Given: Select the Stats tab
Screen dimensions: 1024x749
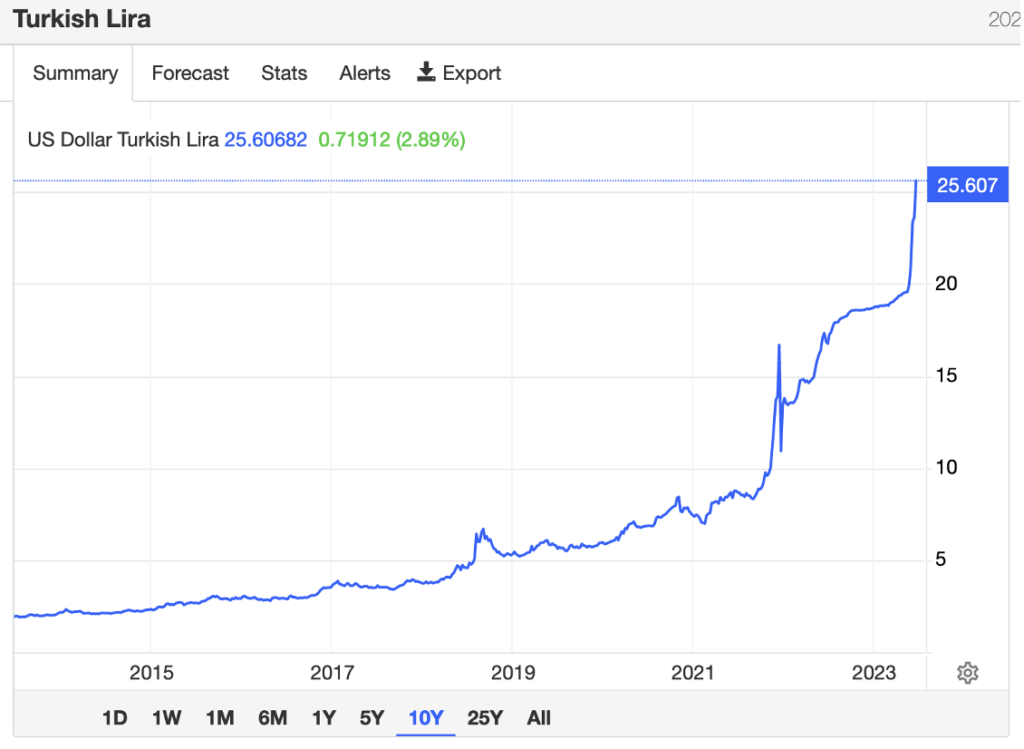Looking at the screenshot, I should point(284,73).
